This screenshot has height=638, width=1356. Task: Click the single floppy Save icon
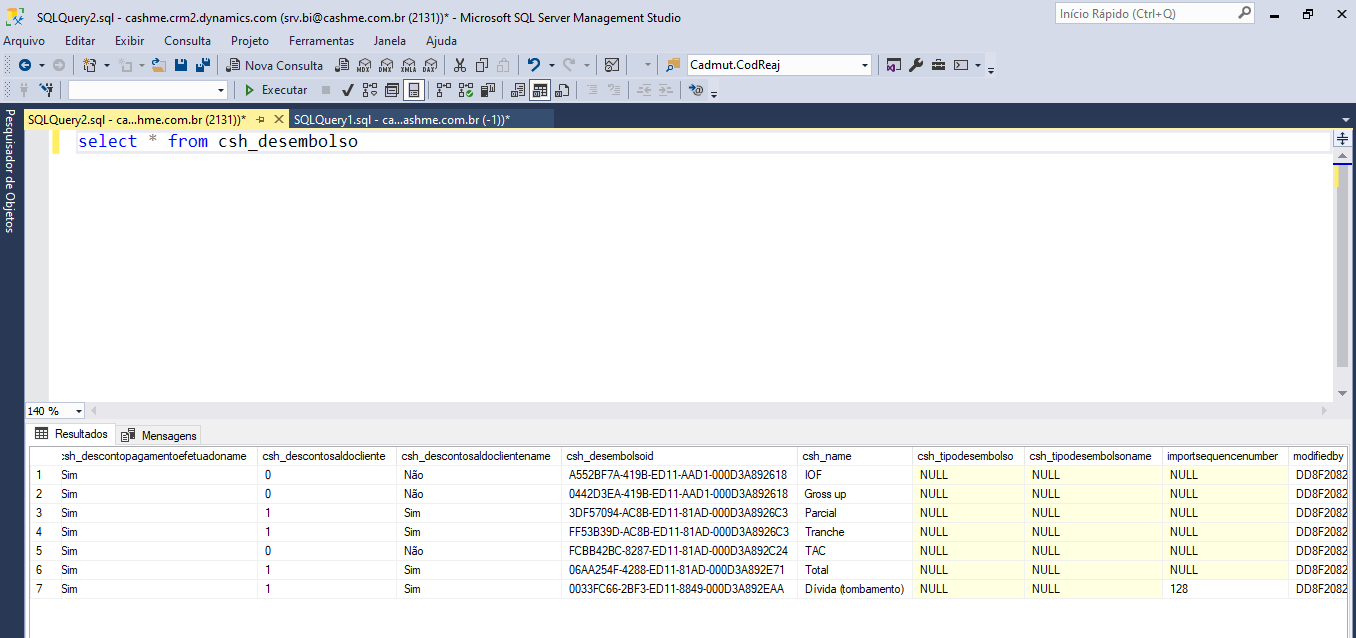click(181, 65)
